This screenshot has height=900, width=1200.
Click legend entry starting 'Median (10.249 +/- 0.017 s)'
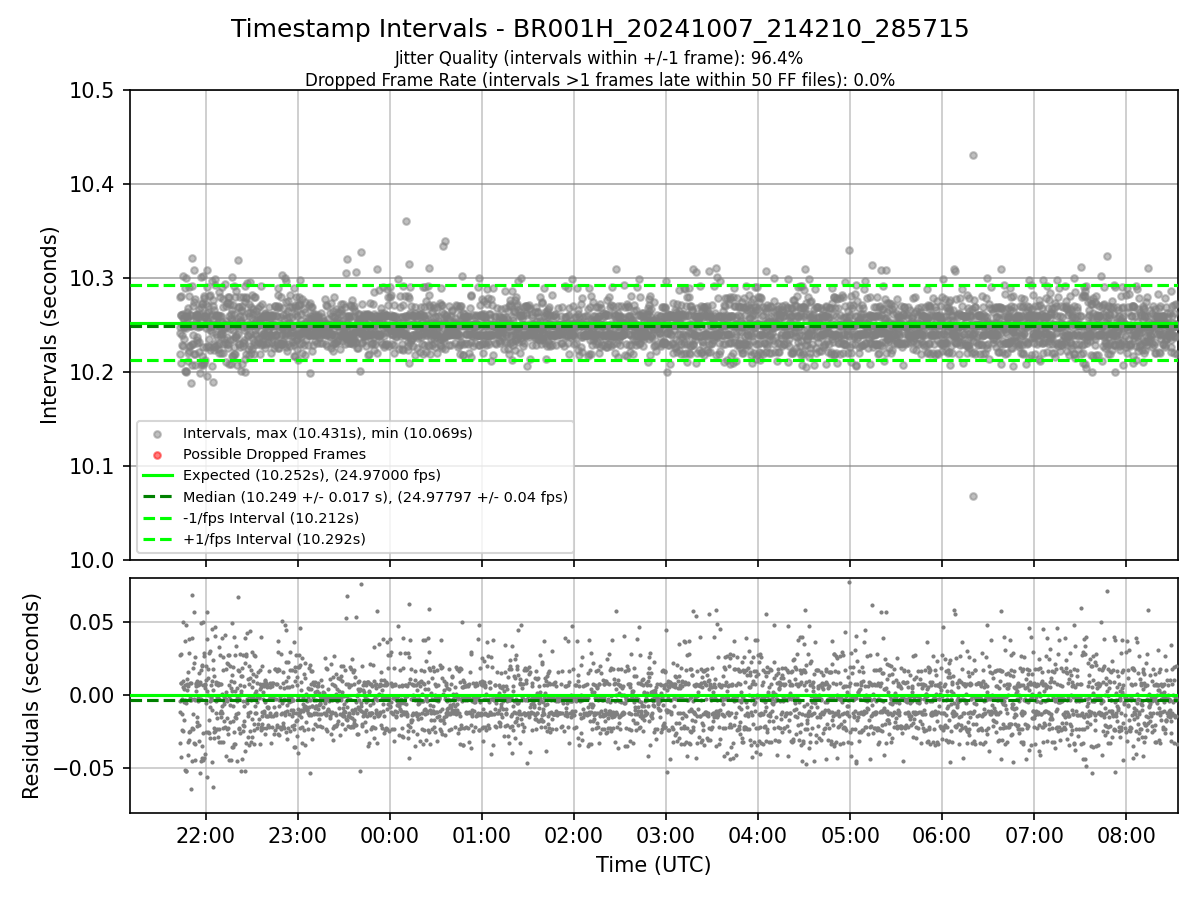coord(375,496)
